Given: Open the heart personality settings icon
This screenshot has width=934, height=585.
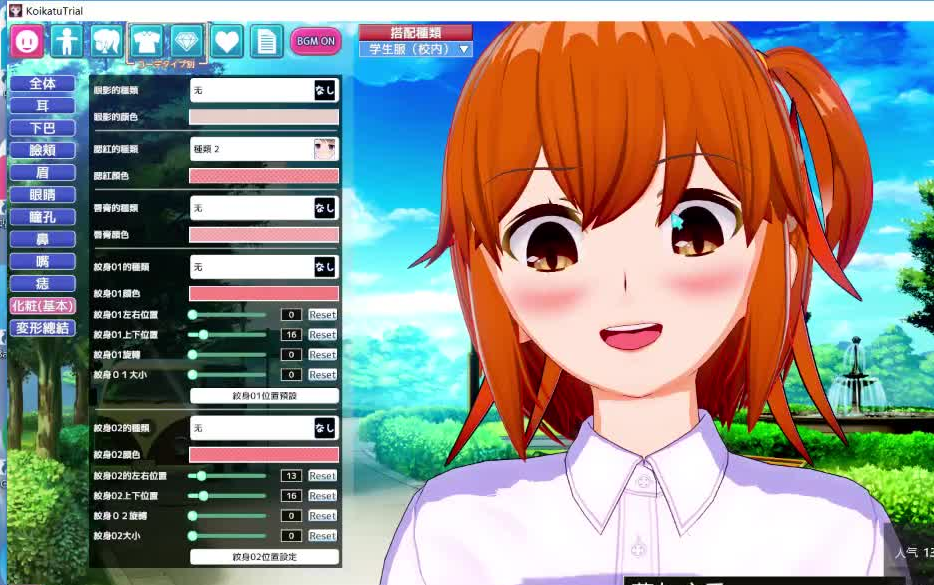Looking at the screenshot, I should click(x=226, y=41).
